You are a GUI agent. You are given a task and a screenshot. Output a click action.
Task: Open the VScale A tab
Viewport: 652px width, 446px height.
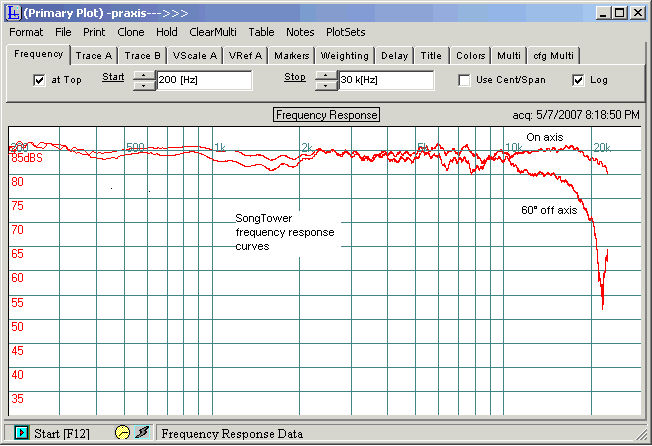194,55
